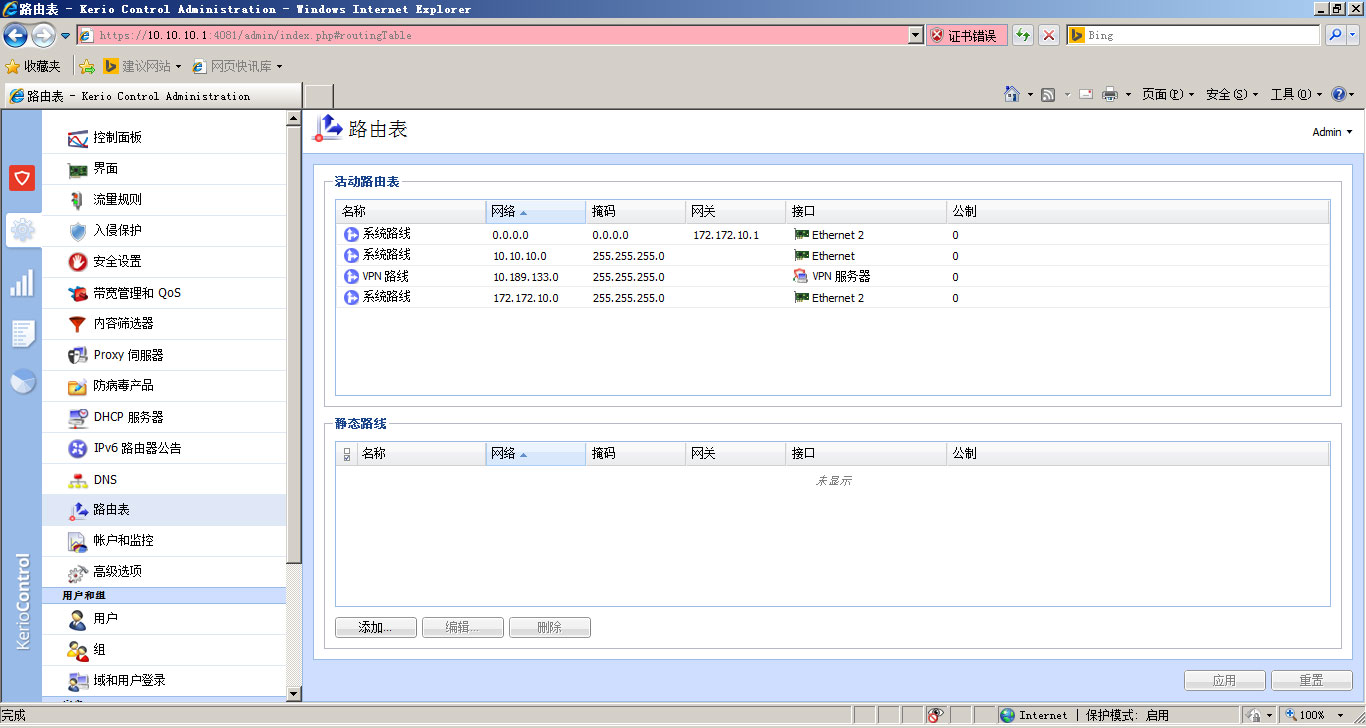Expand the address bar URL dropdown
Viewport: 1366px width, 728px height.
pyautogui.click(x=915, y=36)
